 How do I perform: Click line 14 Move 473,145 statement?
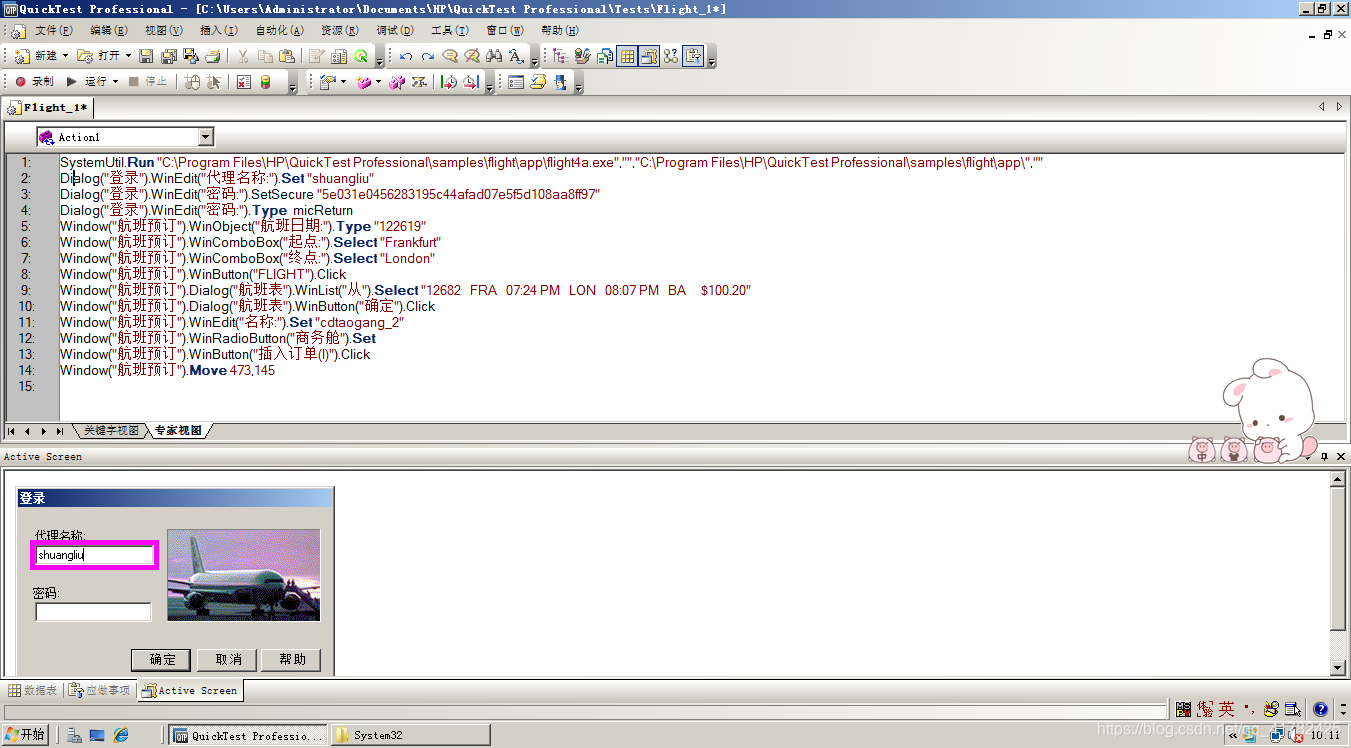tap(167, 371)
